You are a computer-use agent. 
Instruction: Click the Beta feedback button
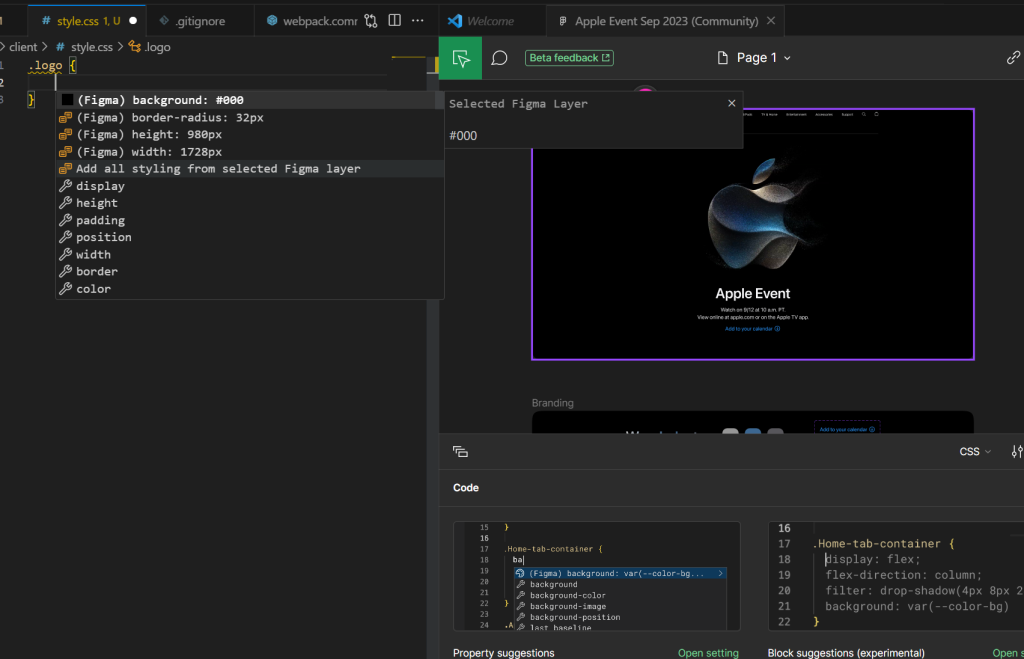click(x=569, y=58)
